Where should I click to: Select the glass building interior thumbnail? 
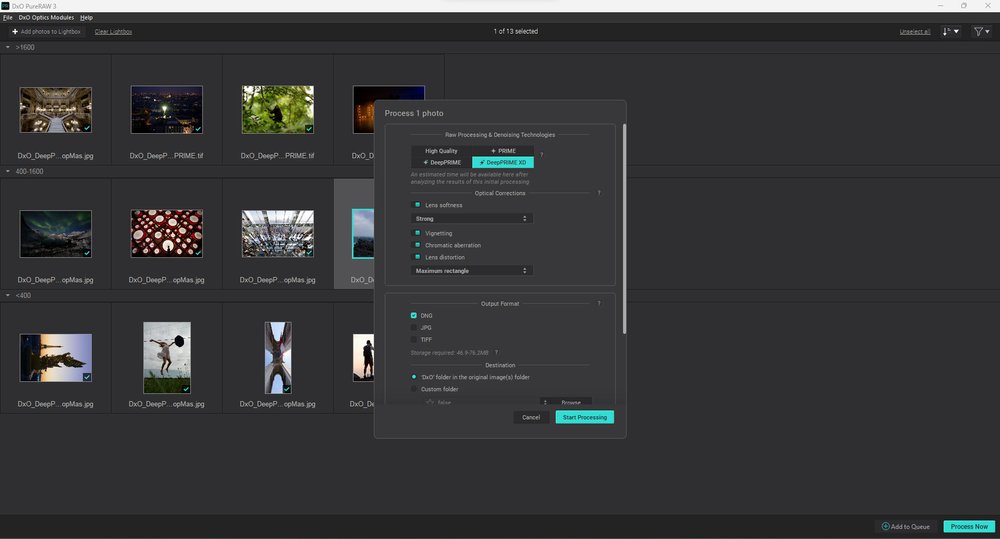click(x=277, y=233)
